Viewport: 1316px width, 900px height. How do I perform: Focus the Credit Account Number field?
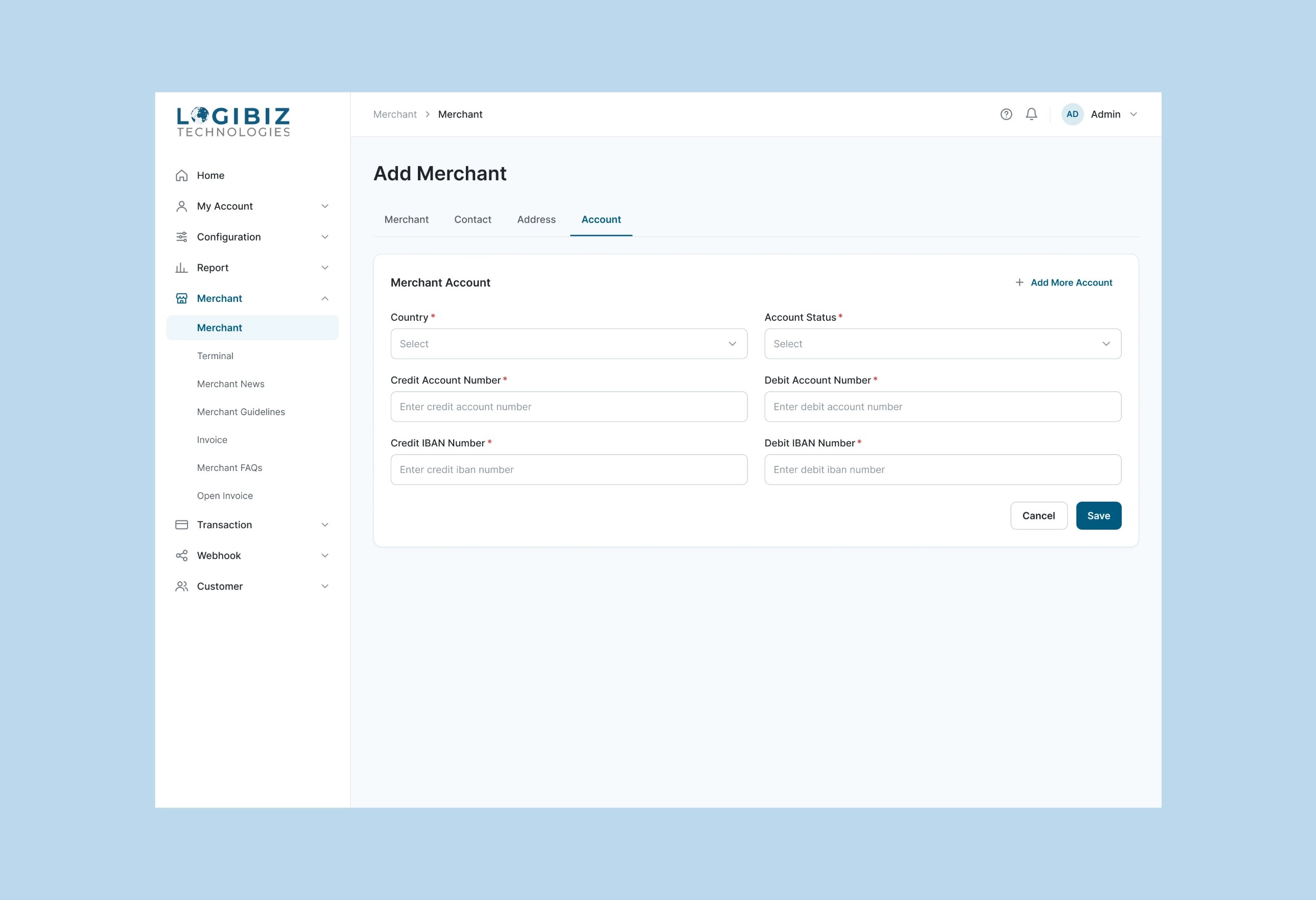click(569, 407)
